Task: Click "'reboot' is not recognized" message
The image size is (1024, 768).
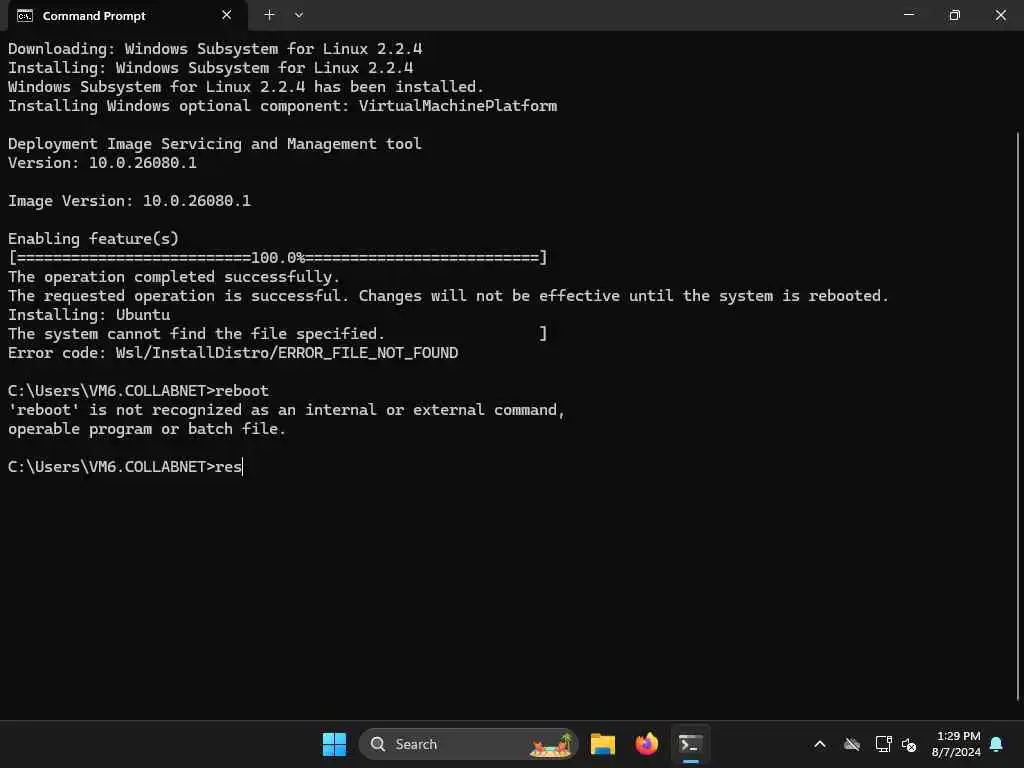Action: point(286,410)
